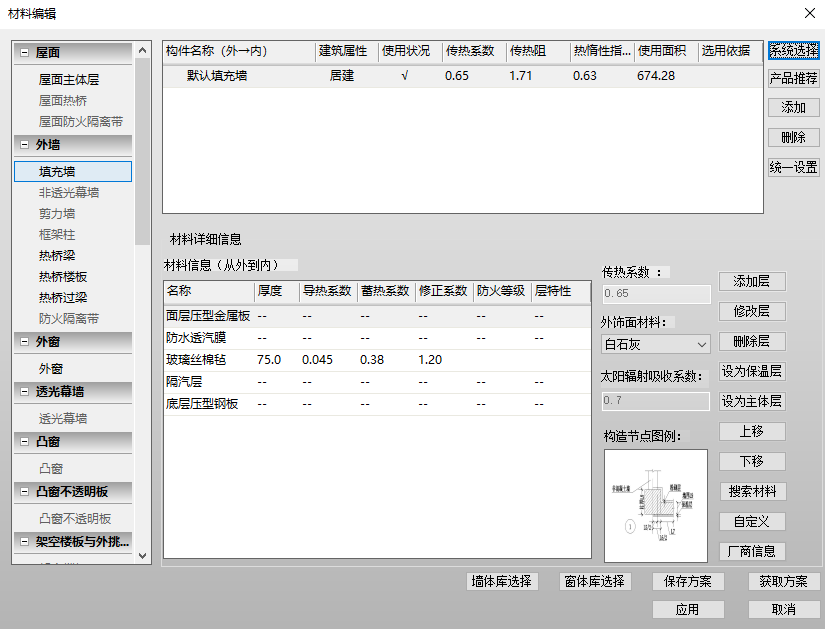Collapse the 外窗 section expander

click(24, 342)
